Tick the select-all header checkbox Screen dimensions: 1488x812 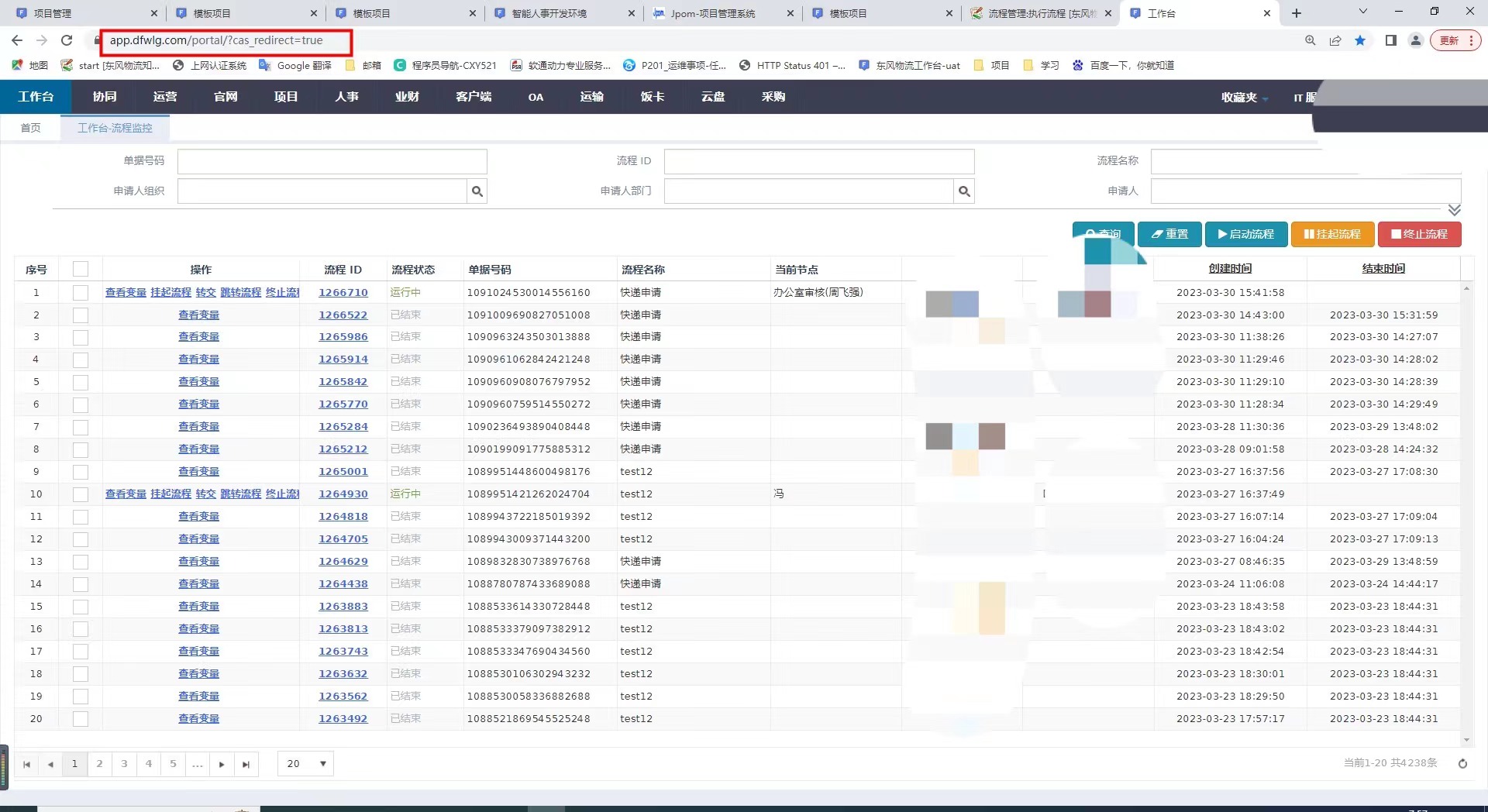pos(81,269)
